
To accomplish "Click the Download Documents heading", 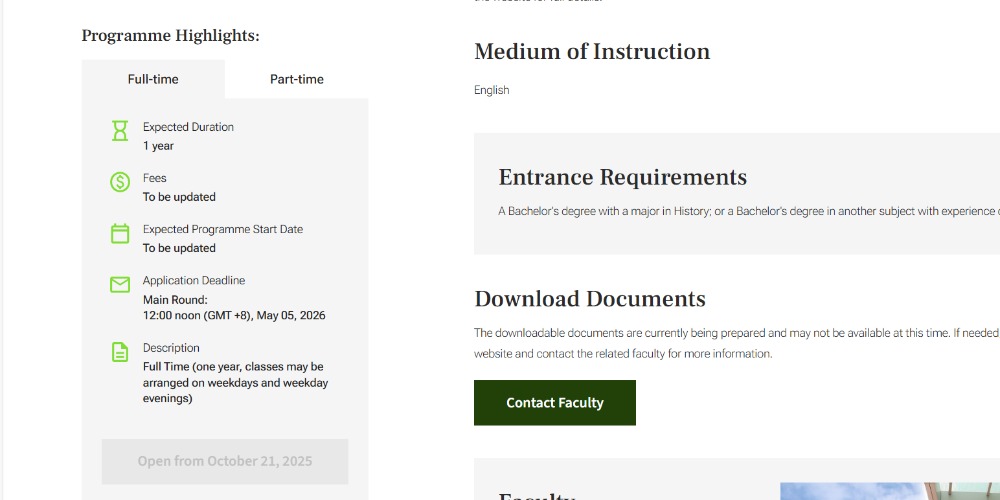I will 589,299.
